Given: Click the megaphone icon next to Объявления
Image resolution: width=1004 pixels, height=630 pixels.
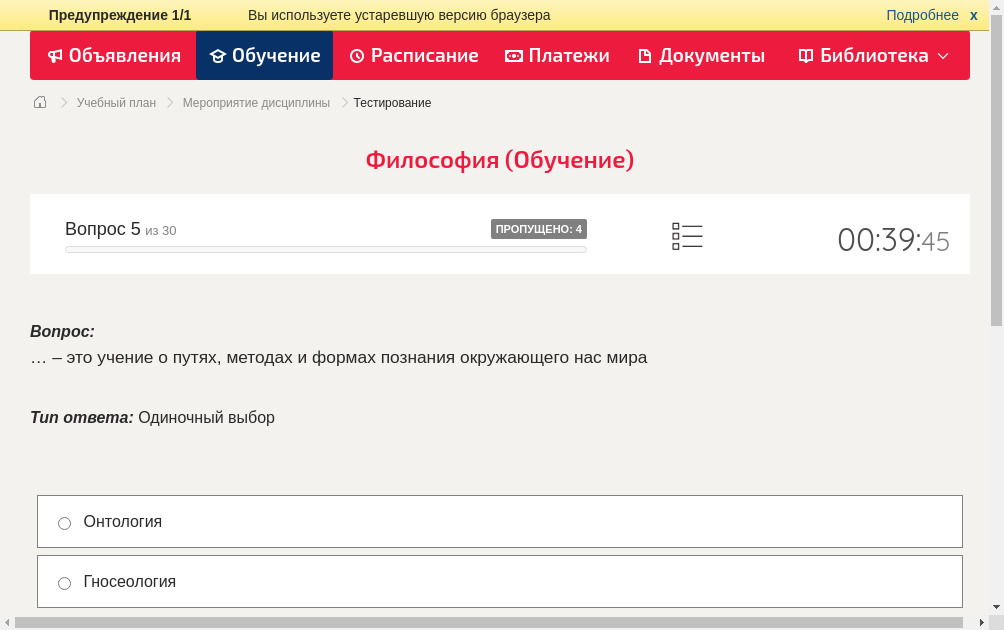Looking at the screenshot, I should pyautogui.click(x=54, y=55).
